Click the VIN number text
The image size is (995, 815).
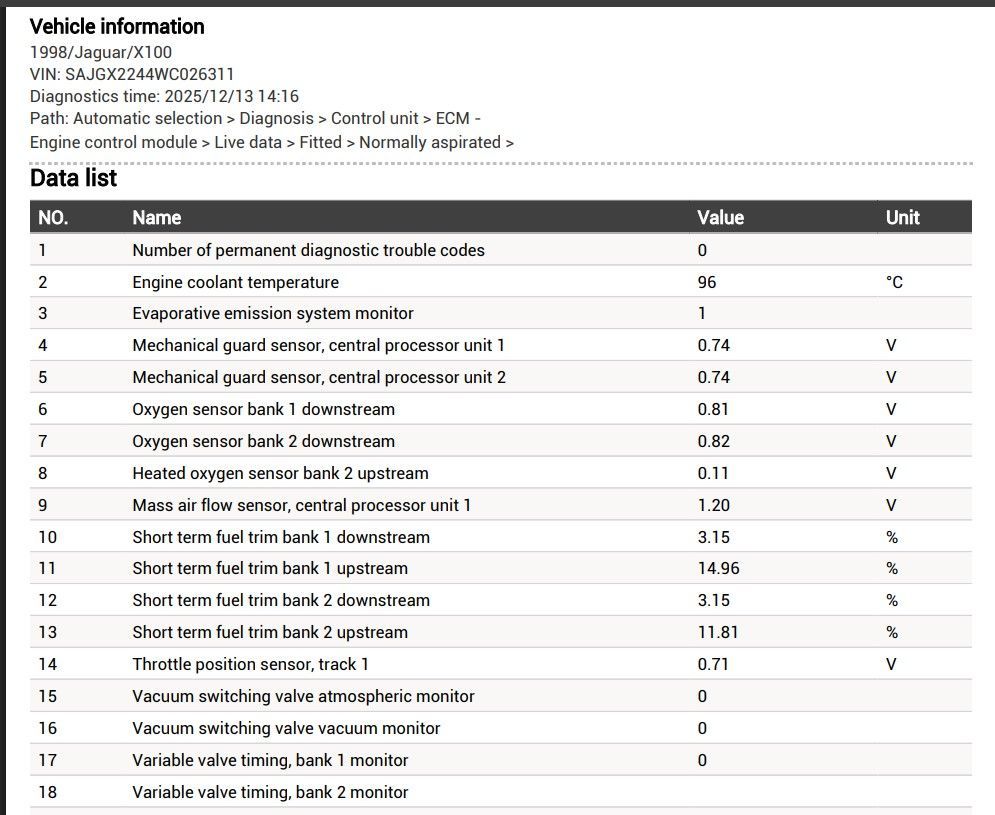[x=132, y=74]
